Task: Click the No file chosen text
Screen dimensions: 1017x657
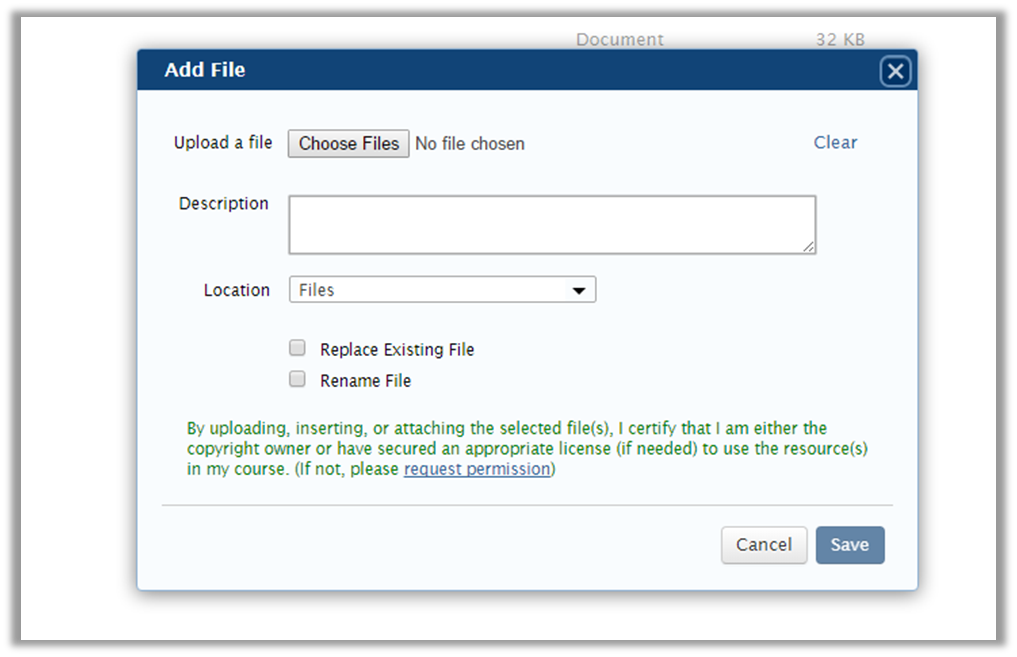Action: (469, 144)
